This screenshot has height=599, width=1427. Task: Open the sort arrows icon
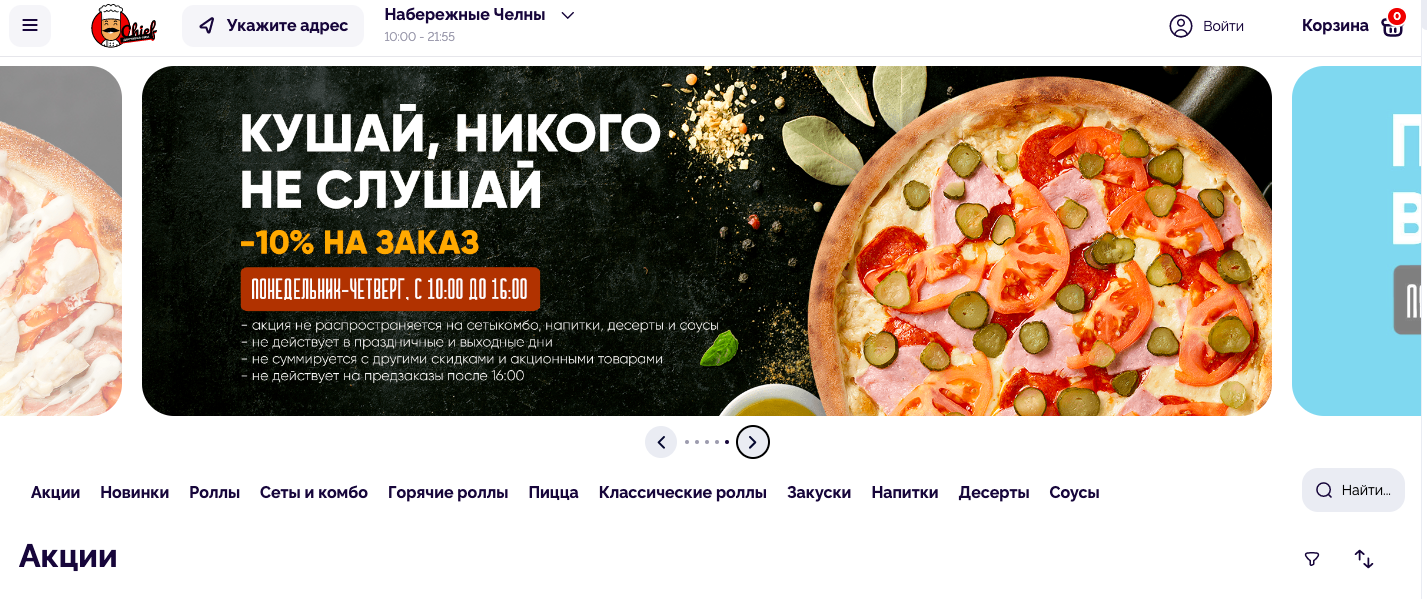[x=1364, y=559]
